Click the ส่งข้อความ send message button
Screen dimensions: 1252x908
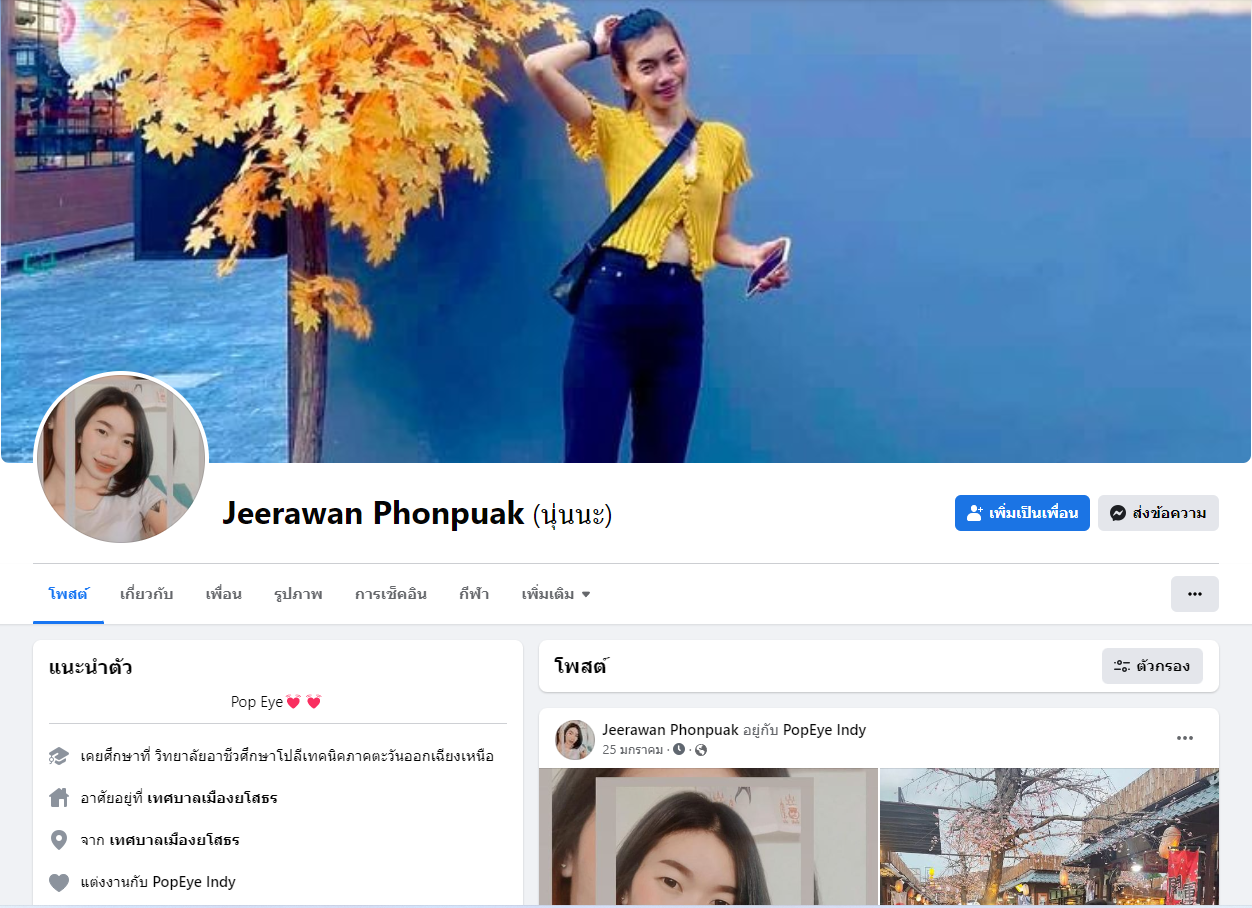pyautogui.click(x=1158, y=513)
